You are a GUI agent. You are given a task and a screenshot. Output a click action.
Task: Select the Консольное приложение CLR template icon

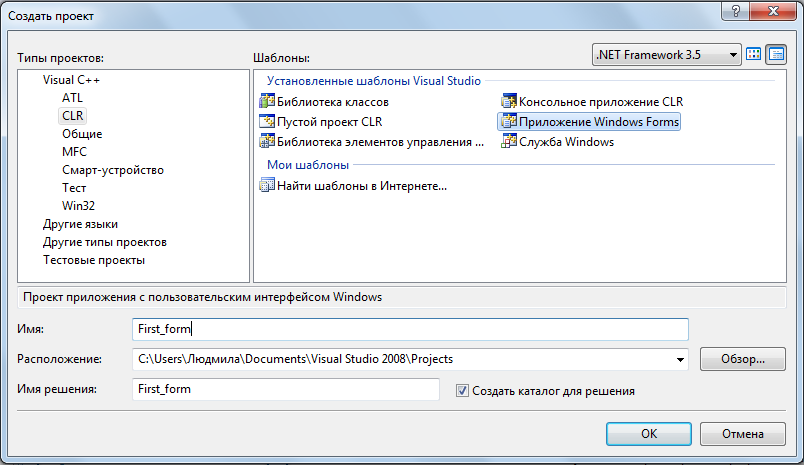click(x=509, y=101)
